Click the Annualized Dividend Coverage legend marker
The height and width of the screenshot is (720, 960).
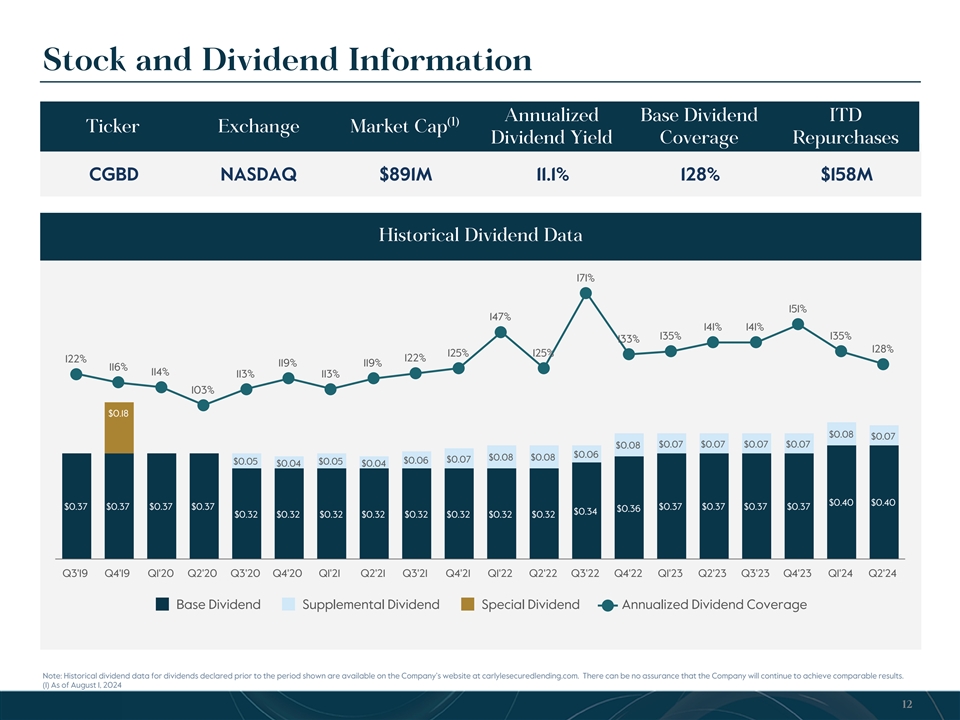click(x=607, y=605)
